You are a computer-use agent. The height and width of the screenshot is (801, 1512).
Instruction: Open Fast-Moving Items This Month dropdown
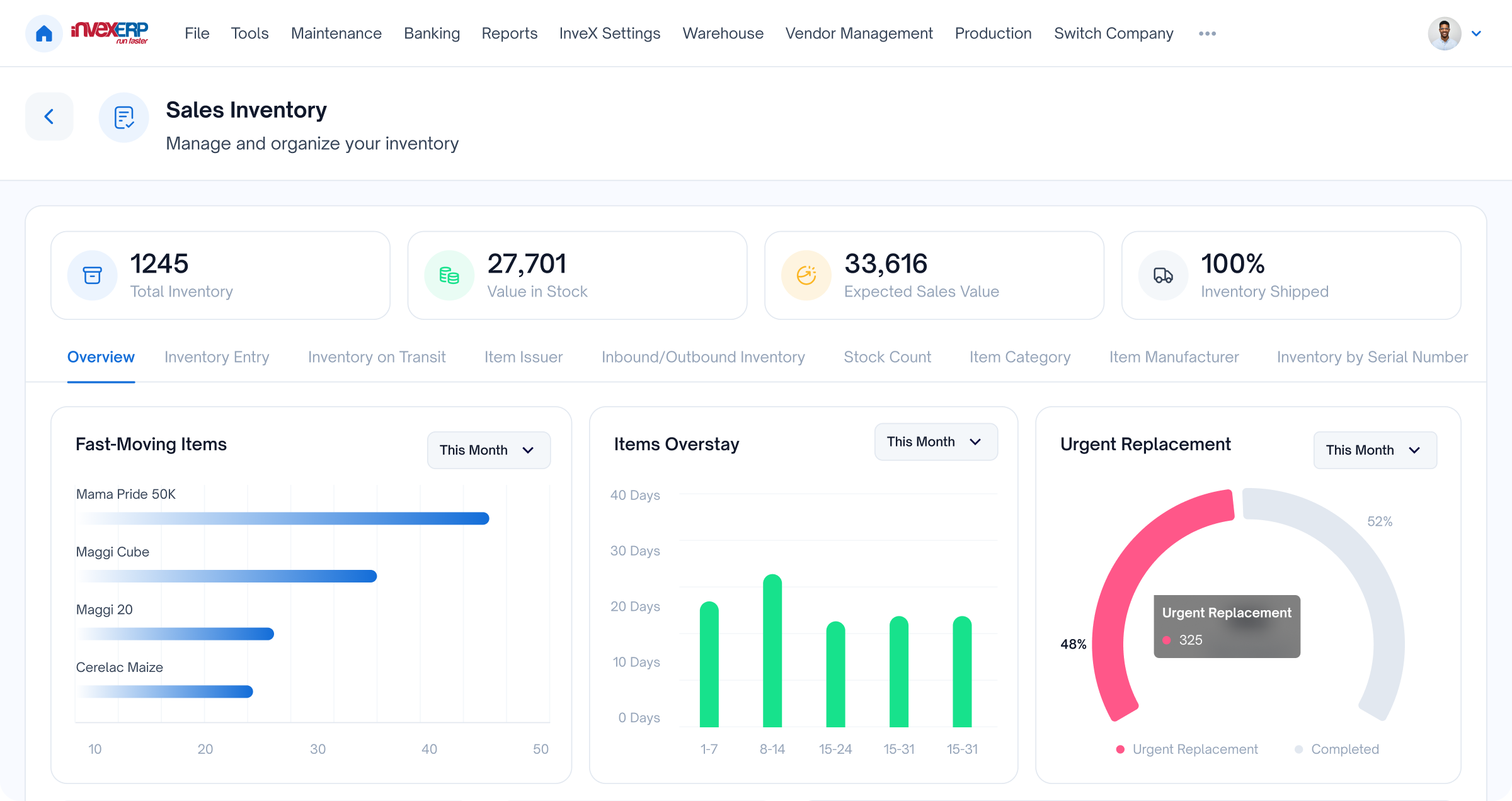tap(488, 450)
